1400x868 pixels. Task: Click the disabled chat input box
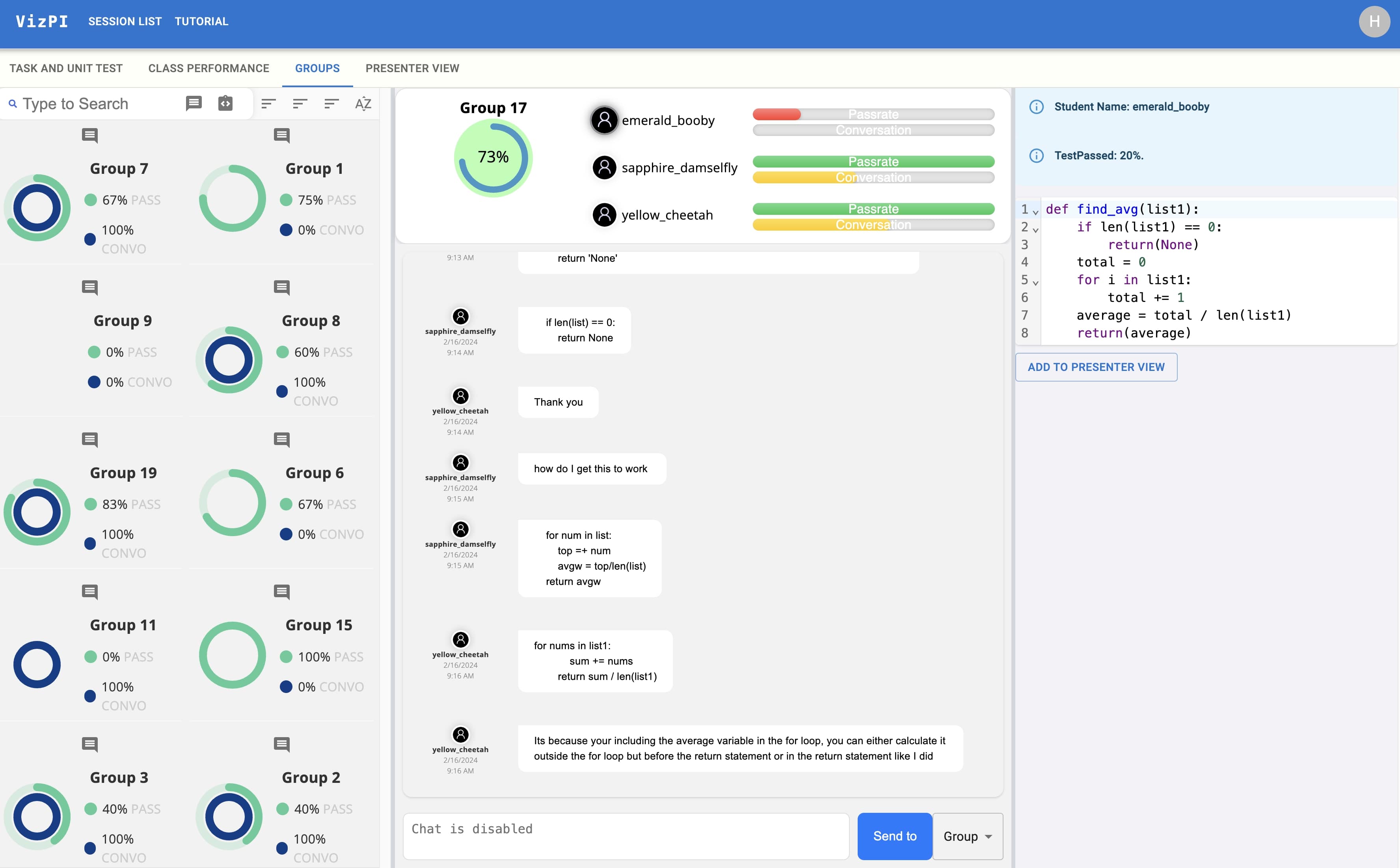click(x=626, y=836)
